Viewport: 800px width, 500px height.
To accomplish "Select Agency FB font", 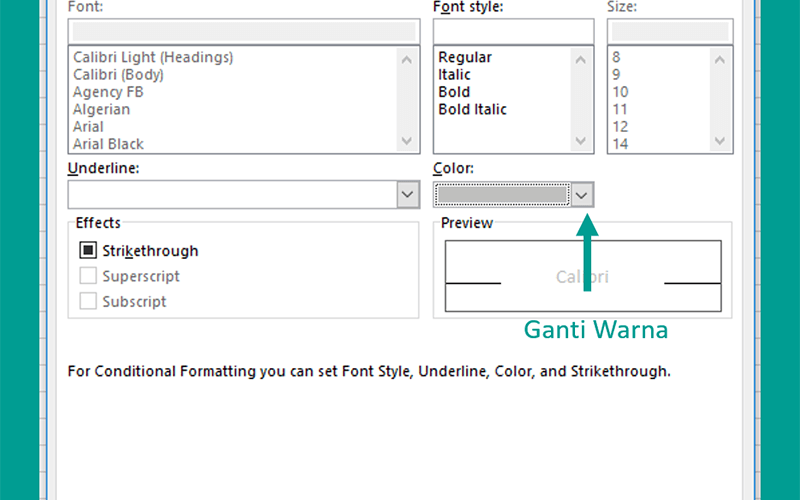I will (x=108, y=92).
